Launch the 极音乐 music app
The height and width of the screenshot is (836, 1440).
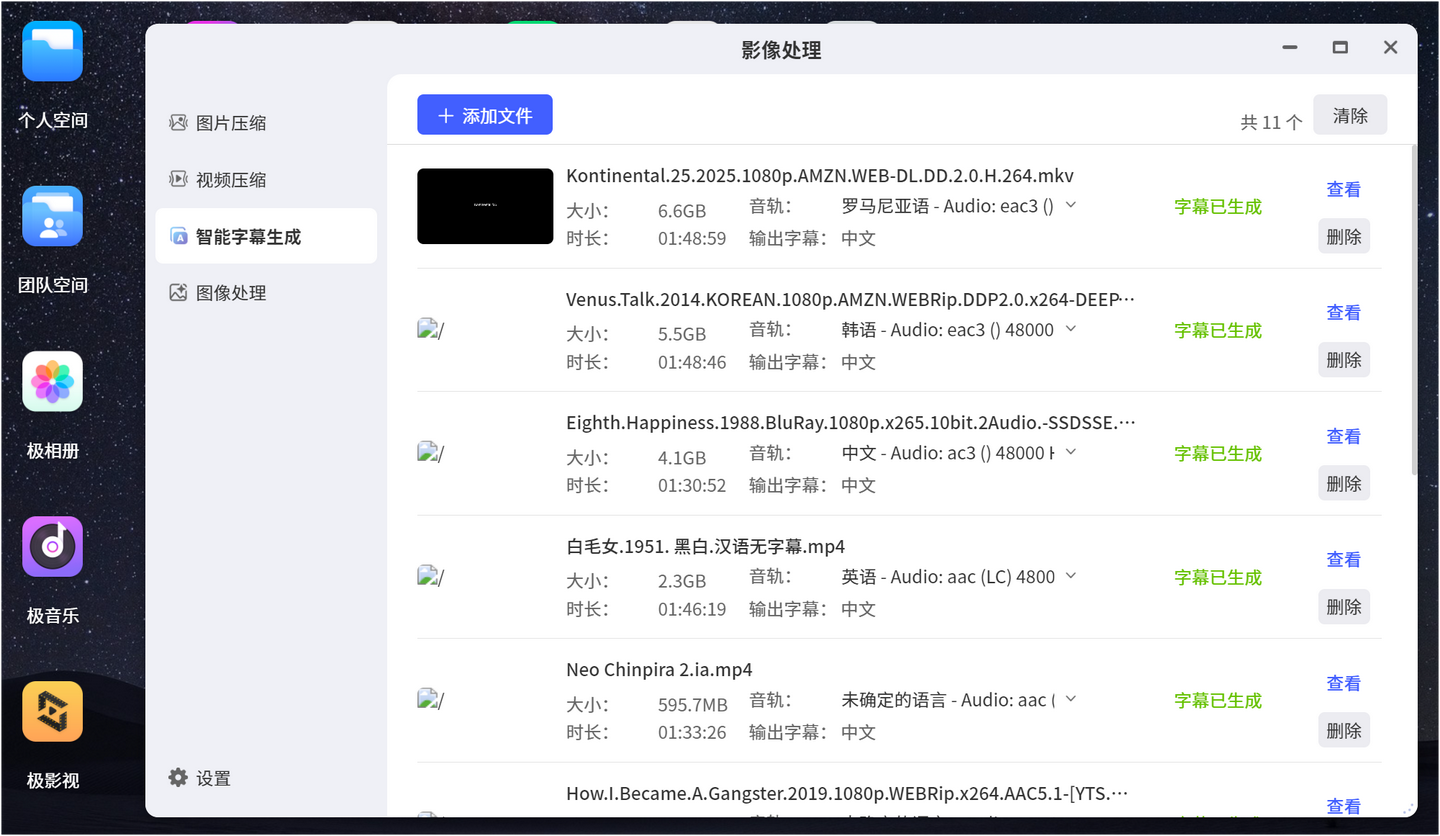[53, 546]
